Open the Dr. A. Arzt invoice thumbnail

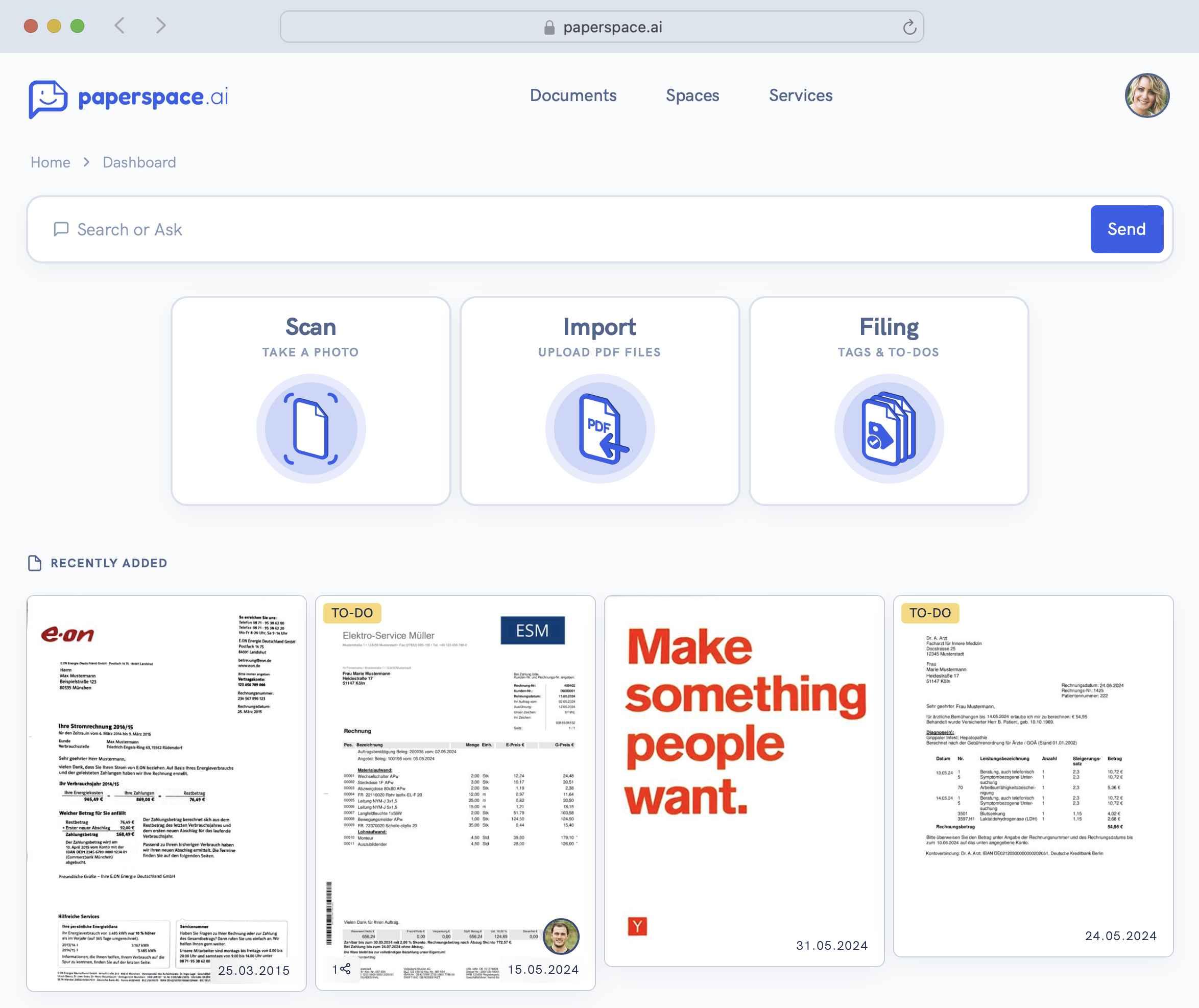pos(1033,776)
